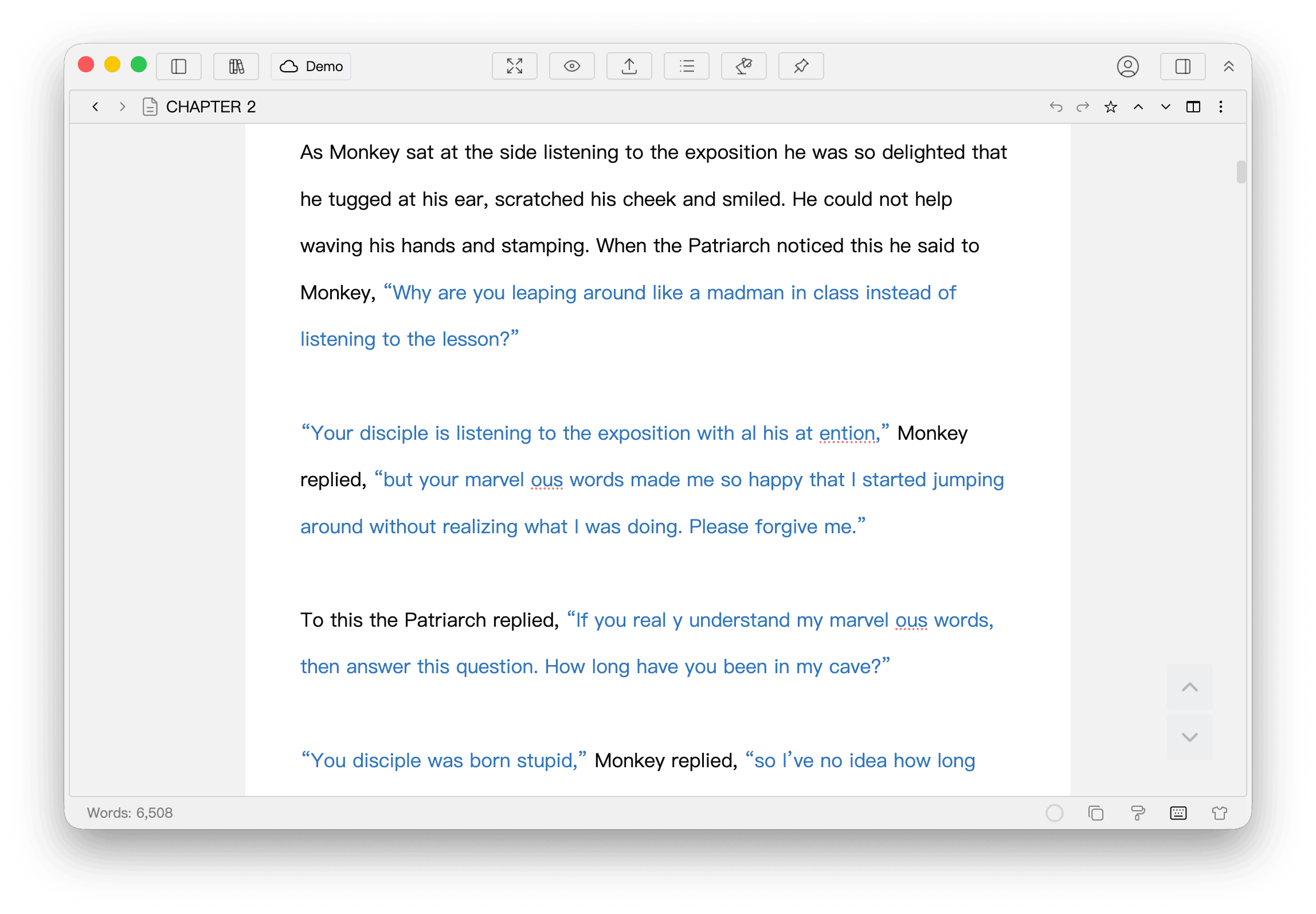Maximize the window with green button

[139, 65]
